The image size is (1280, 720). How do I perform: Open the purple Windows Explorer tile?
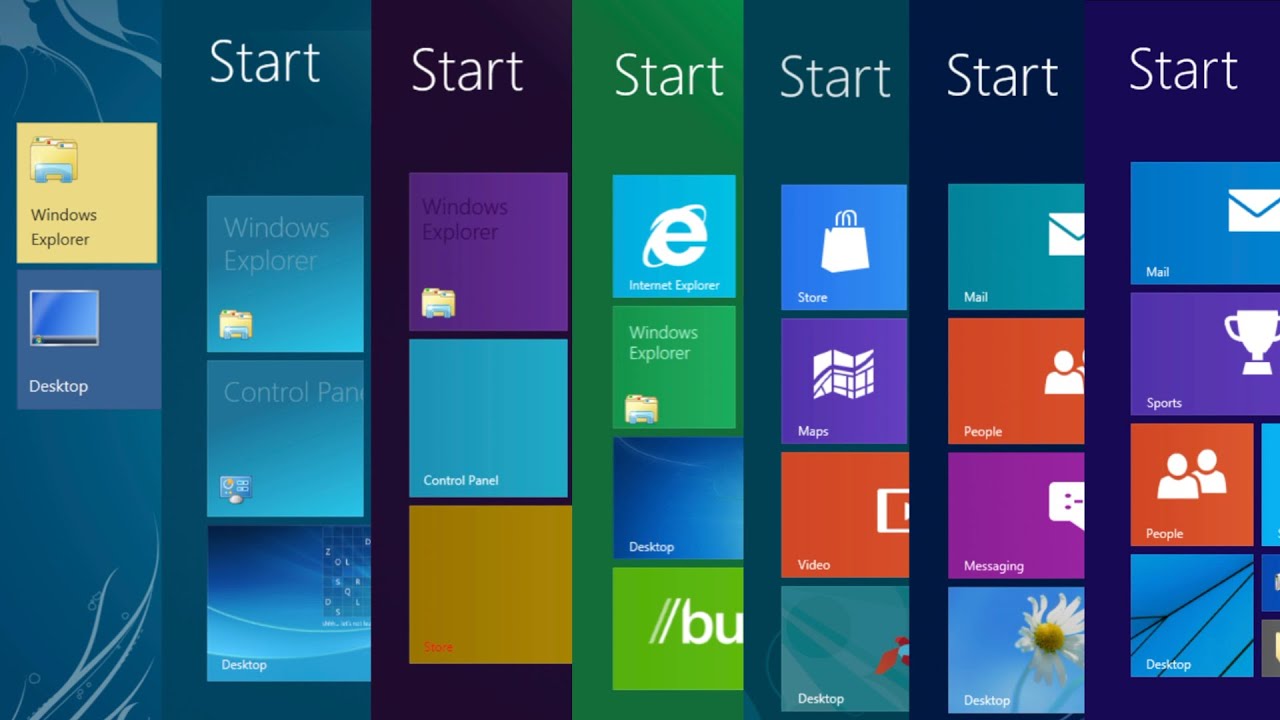(488, 252)
